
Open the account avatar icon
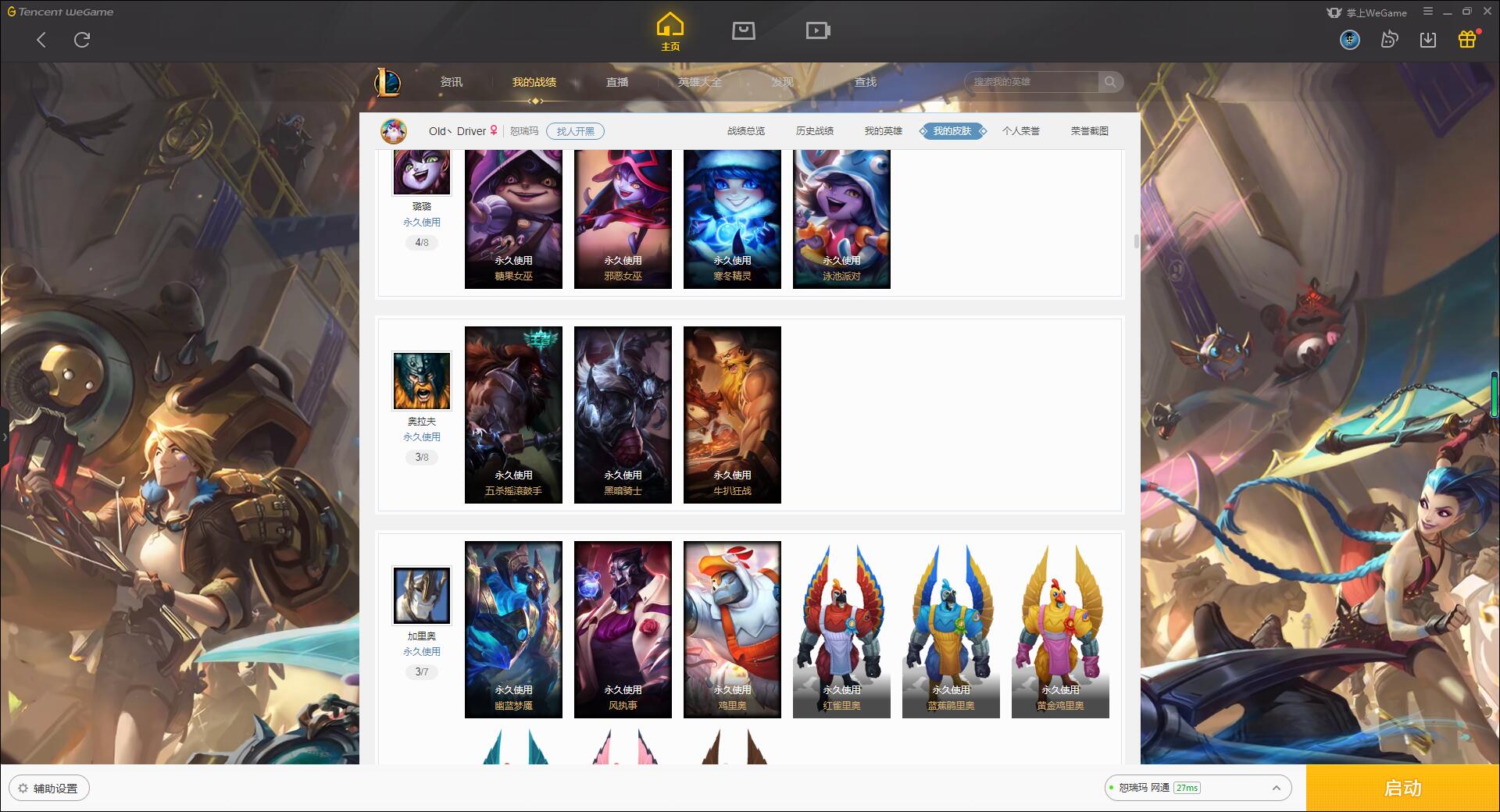[1350, 39]
